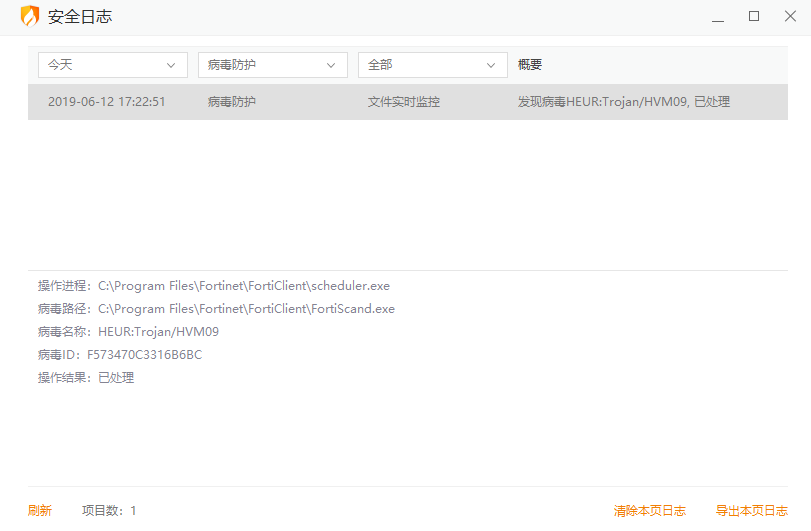Viewport: 811px width, 531px height.
Task: Click the 操作结果 已处理 detail line
Action: tap(86, 377)
